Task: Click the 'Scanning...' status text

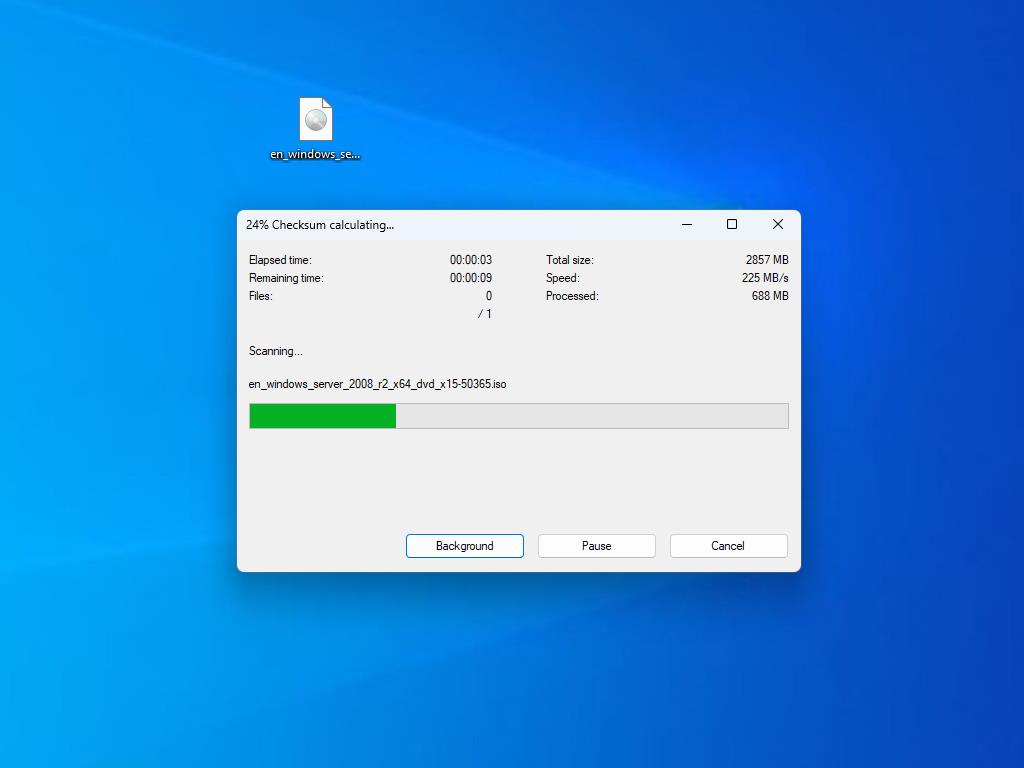Action: click(x=276, y=351)
